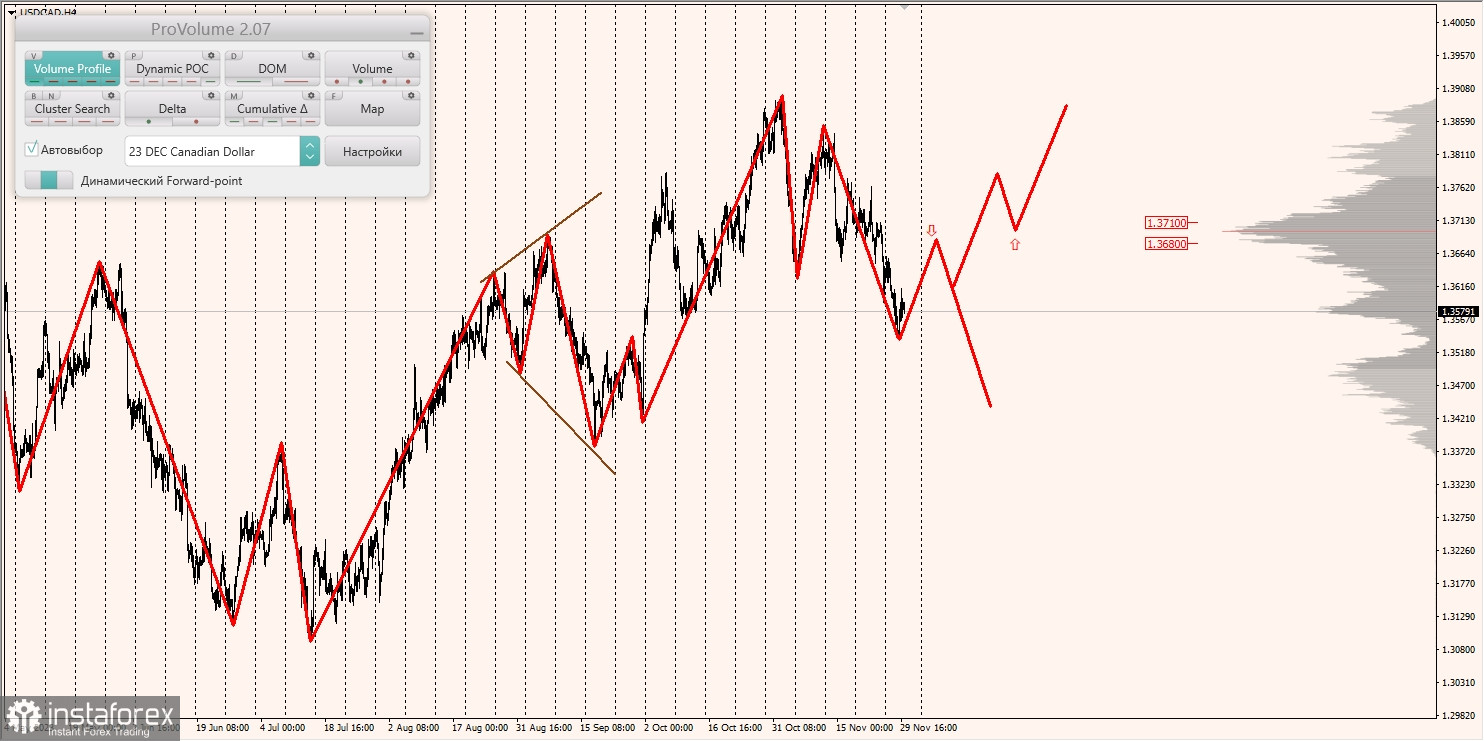Click the 1.29820 price axis value
The height and width of the screenshot is (741, 1484).
[x=1458, y=716]
